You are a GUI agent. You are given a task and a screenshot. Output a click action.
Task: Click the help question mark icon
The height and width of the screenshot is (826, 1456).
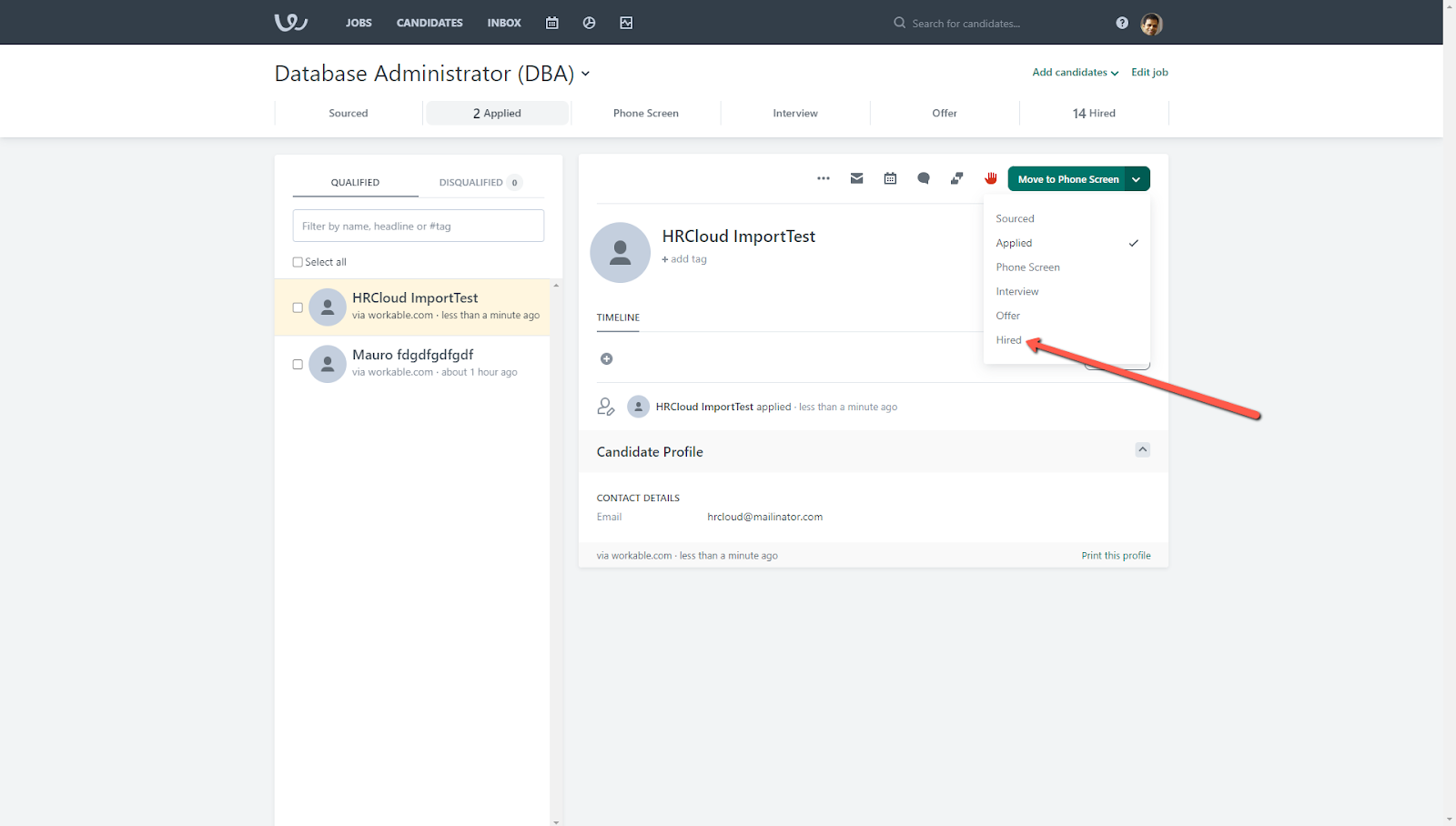[x=1122, y=23]
